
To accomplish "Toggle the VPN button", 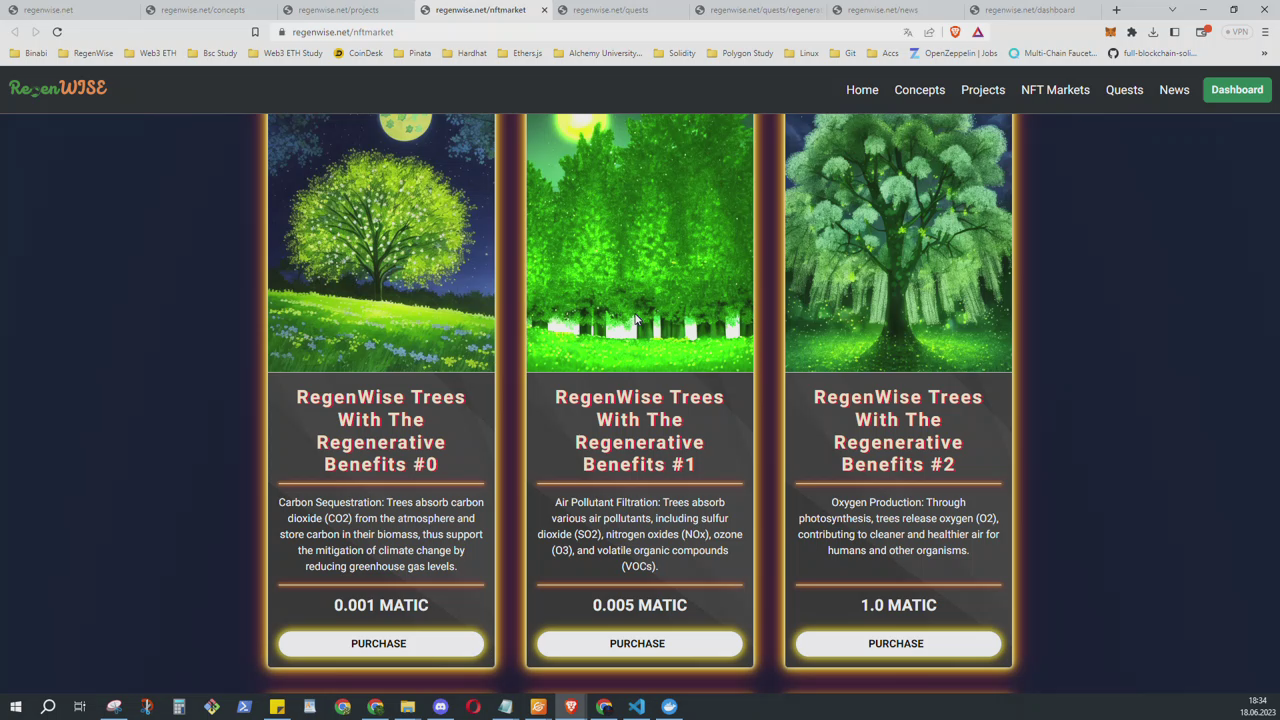I will coord(1238,32).
